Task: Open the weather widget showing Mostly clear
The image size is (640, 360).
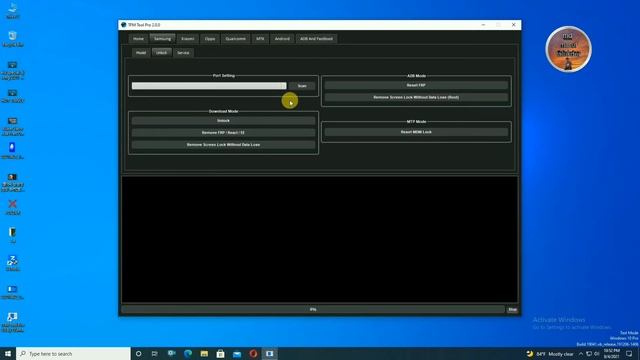Action: tap(551, 354)
